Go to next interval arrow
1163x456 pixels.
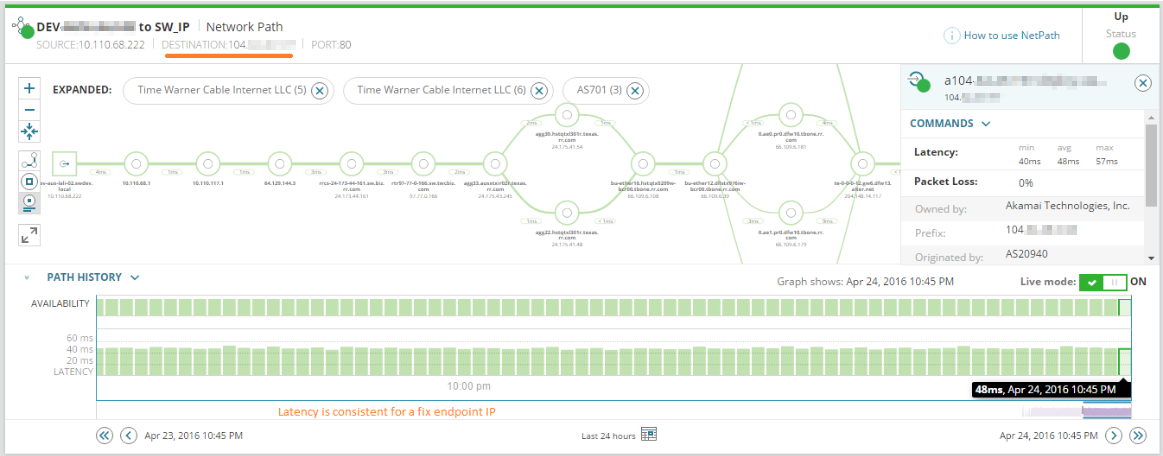(1113, 435)
